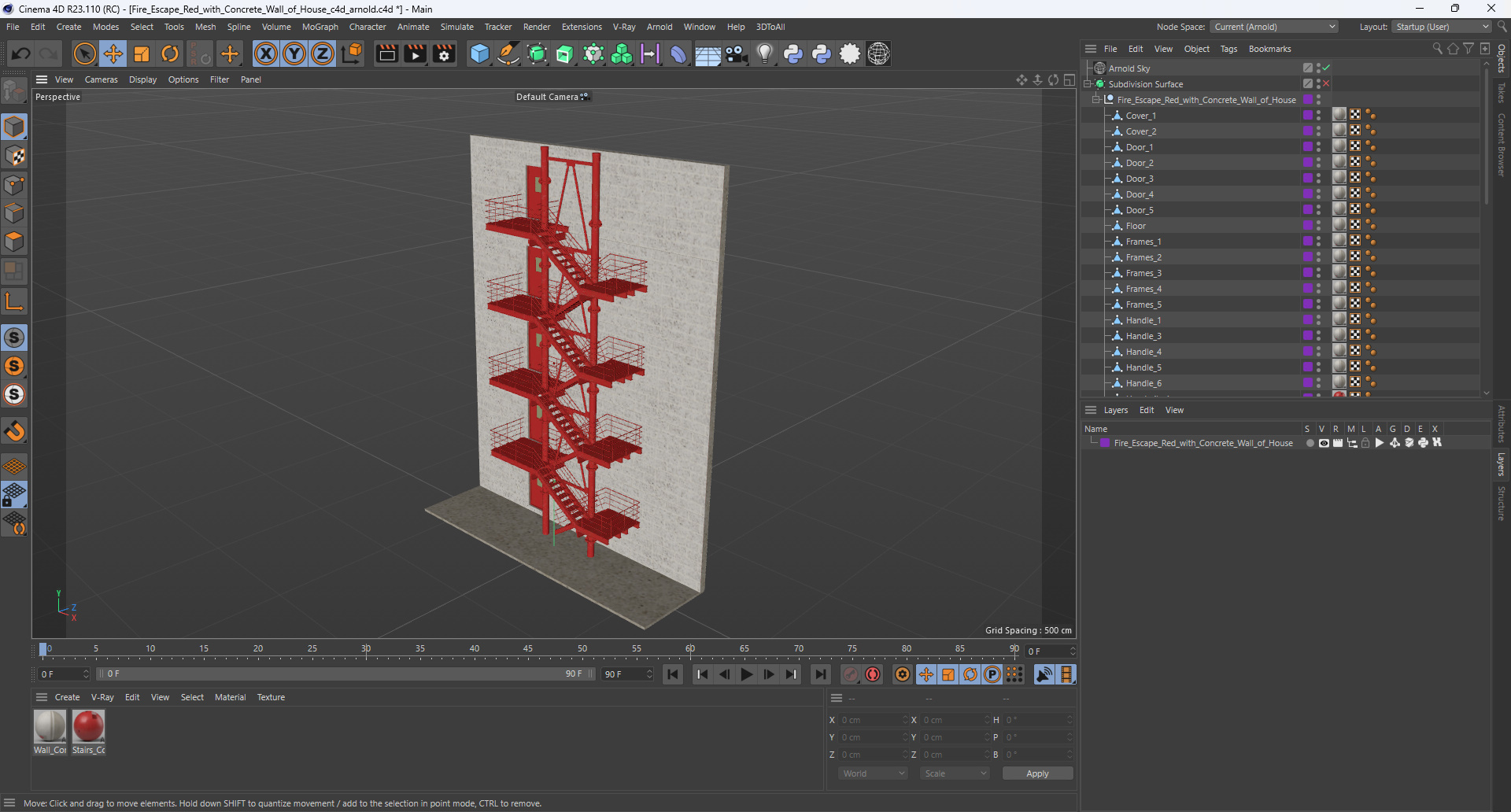This screenshot has width=1511, height=812.
Task: Add a Camera object
Action: (x=736, y=54)
